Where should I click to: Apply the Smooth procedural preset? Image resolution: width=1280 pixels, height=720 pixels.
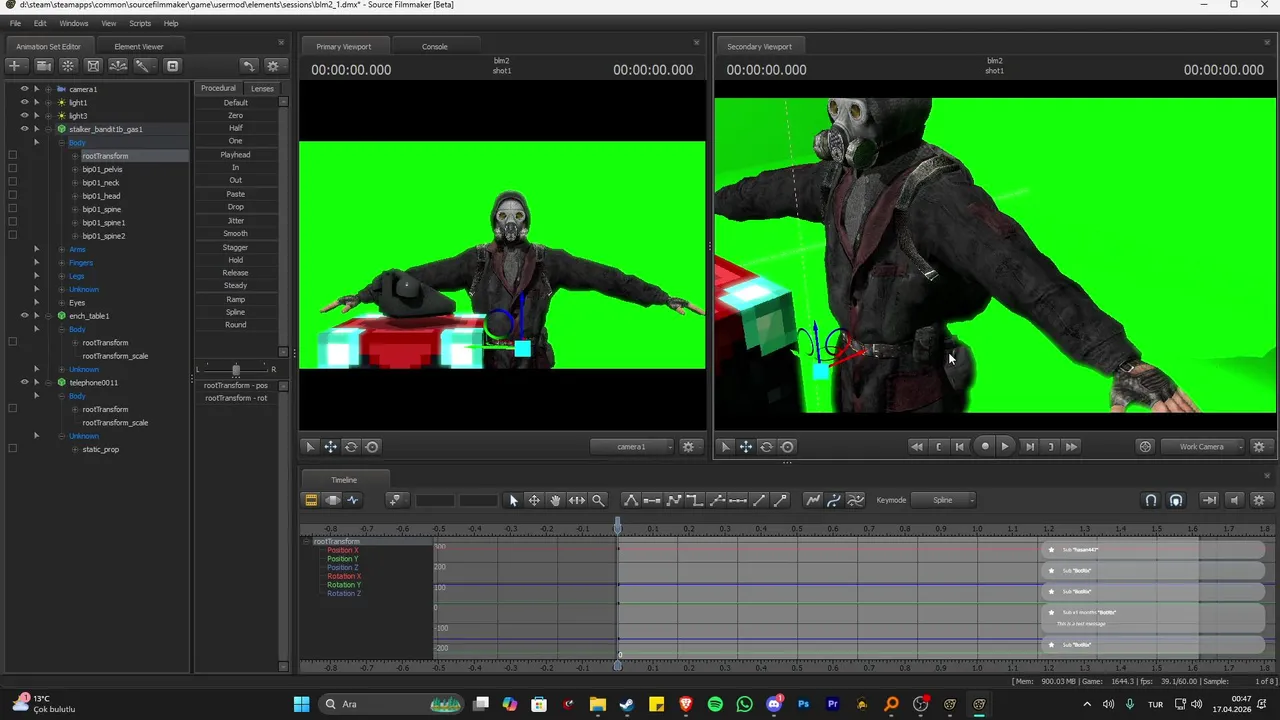(236, 233)
